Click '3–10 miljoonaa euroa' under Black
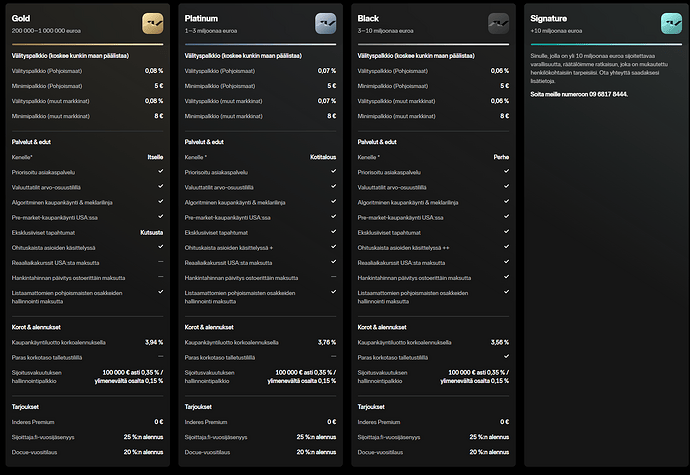 point(385,31)
